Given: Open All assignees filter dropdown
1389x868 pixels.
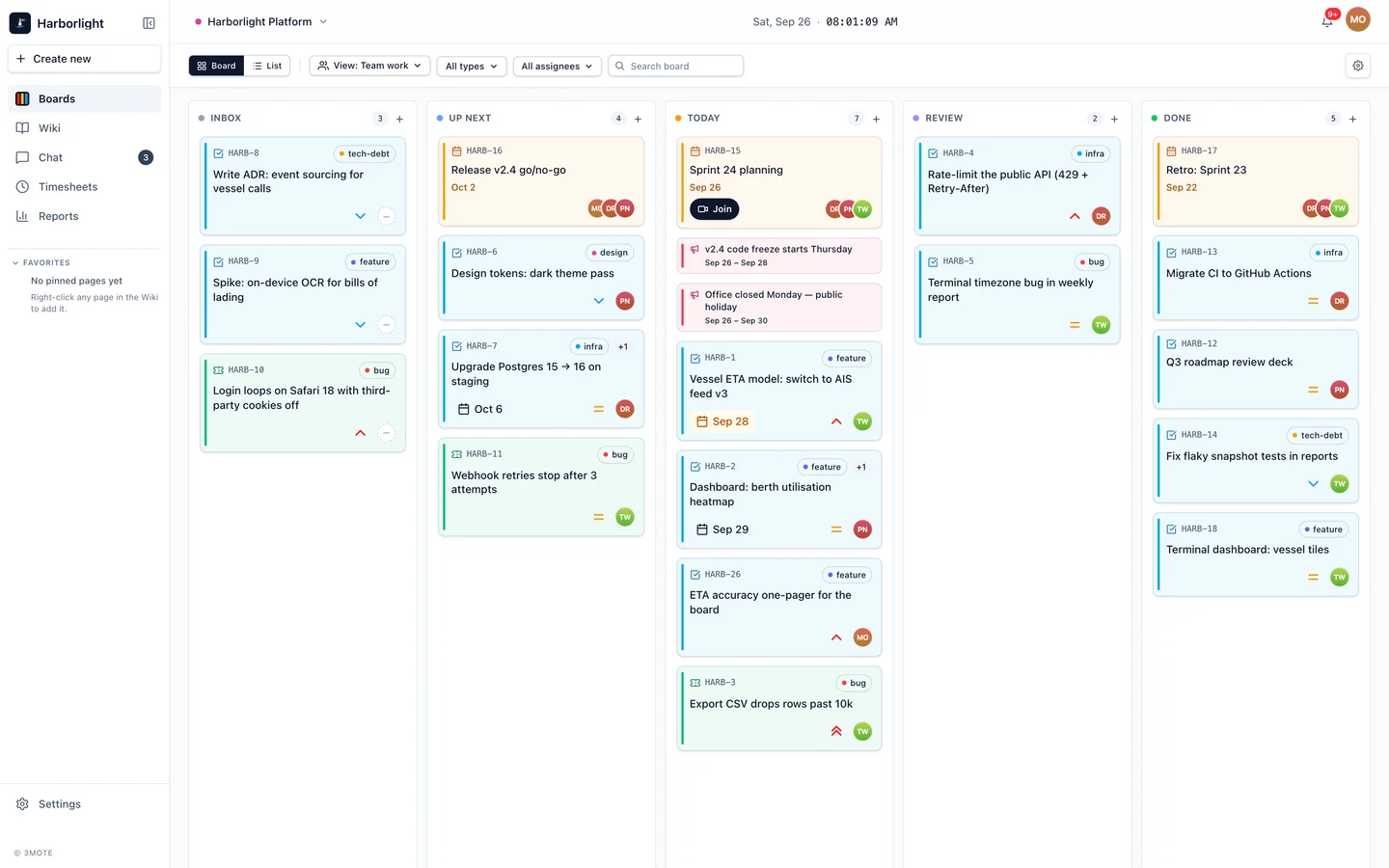Looking at the screenshot, I should click(x=558, y=66).
